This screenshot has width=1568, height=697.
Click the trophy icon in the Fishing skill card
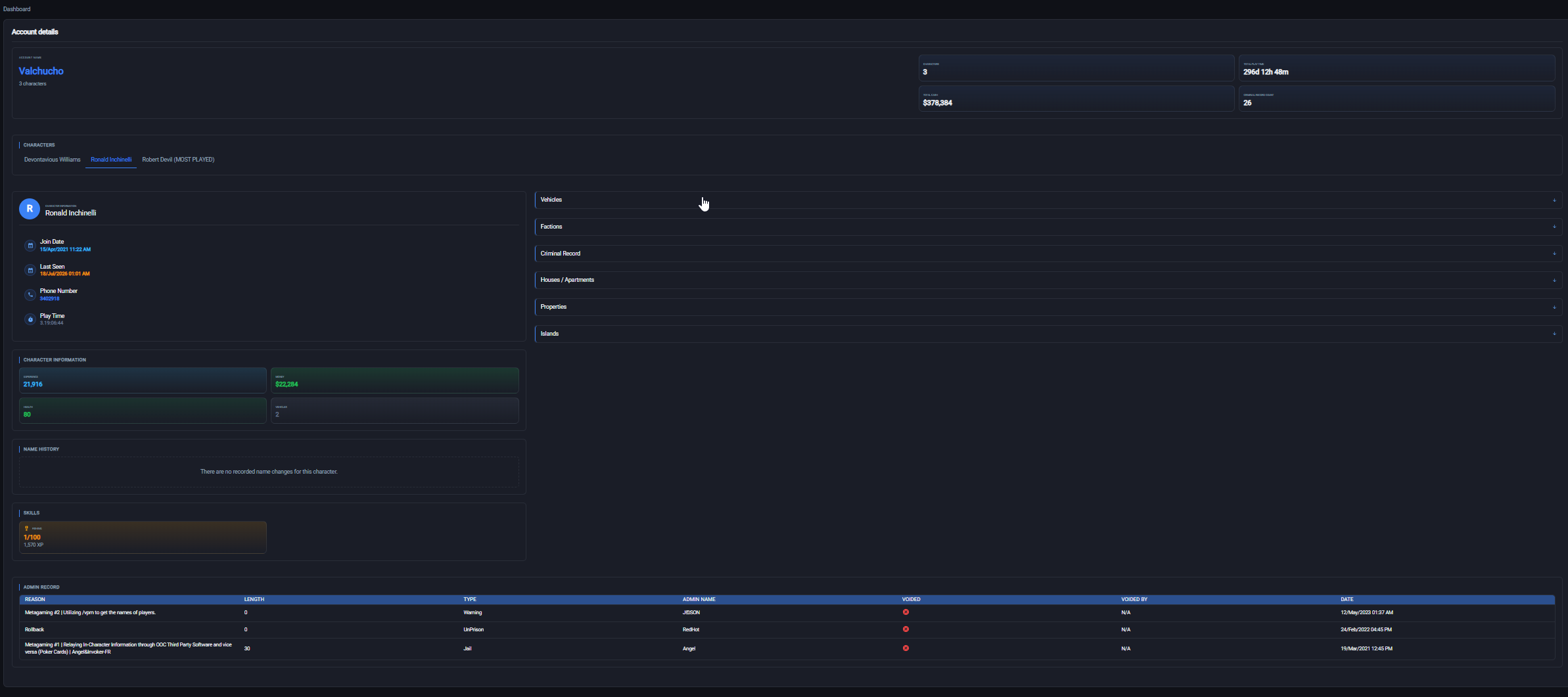point(27,528)
